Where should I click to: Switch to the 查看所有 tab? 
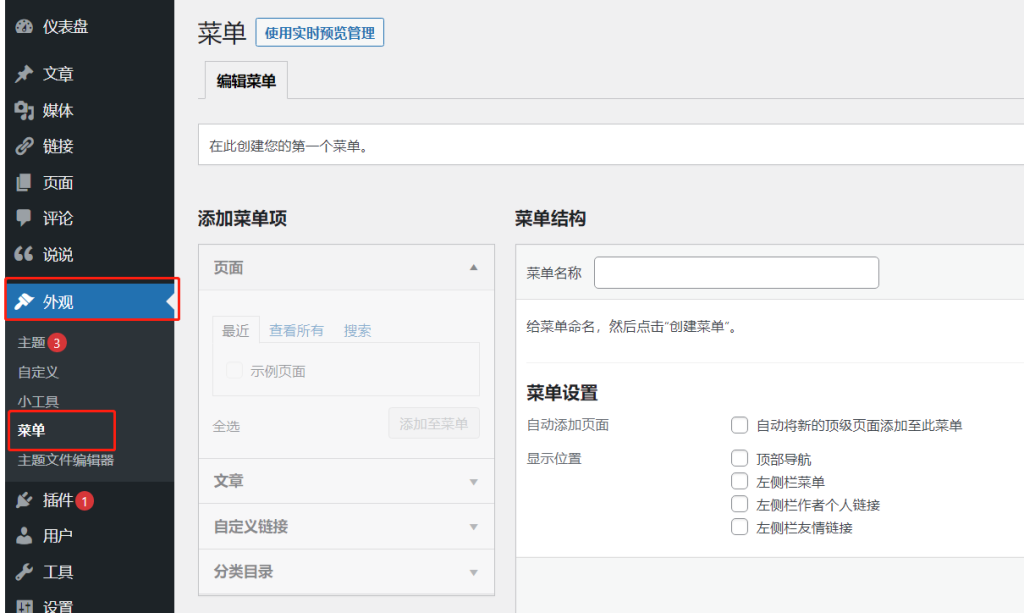click(x=296, y=331)
